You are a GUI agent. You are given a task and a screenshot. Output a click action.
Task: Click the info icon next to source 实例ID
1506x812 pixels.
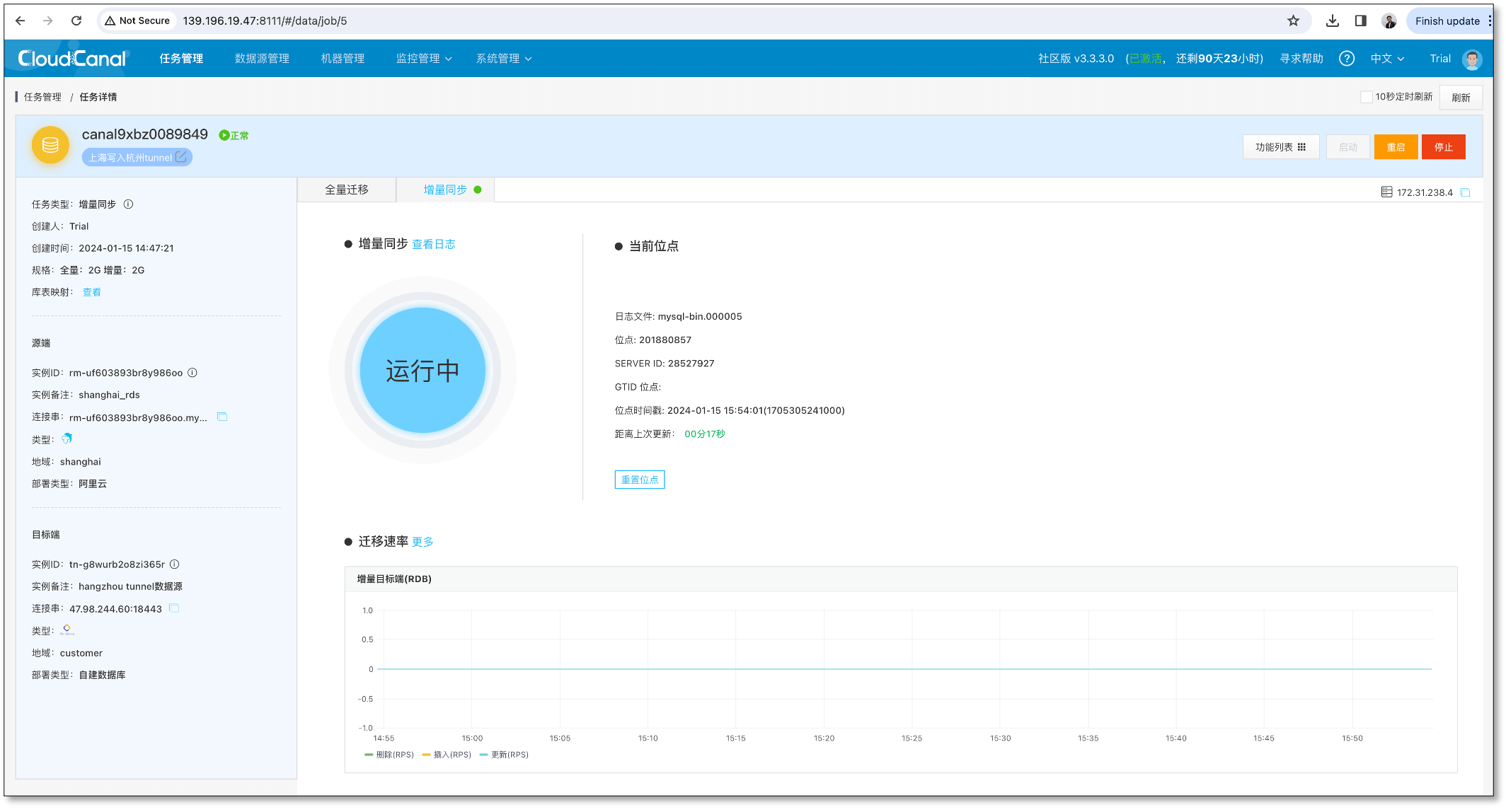click(x=192, y=372)
